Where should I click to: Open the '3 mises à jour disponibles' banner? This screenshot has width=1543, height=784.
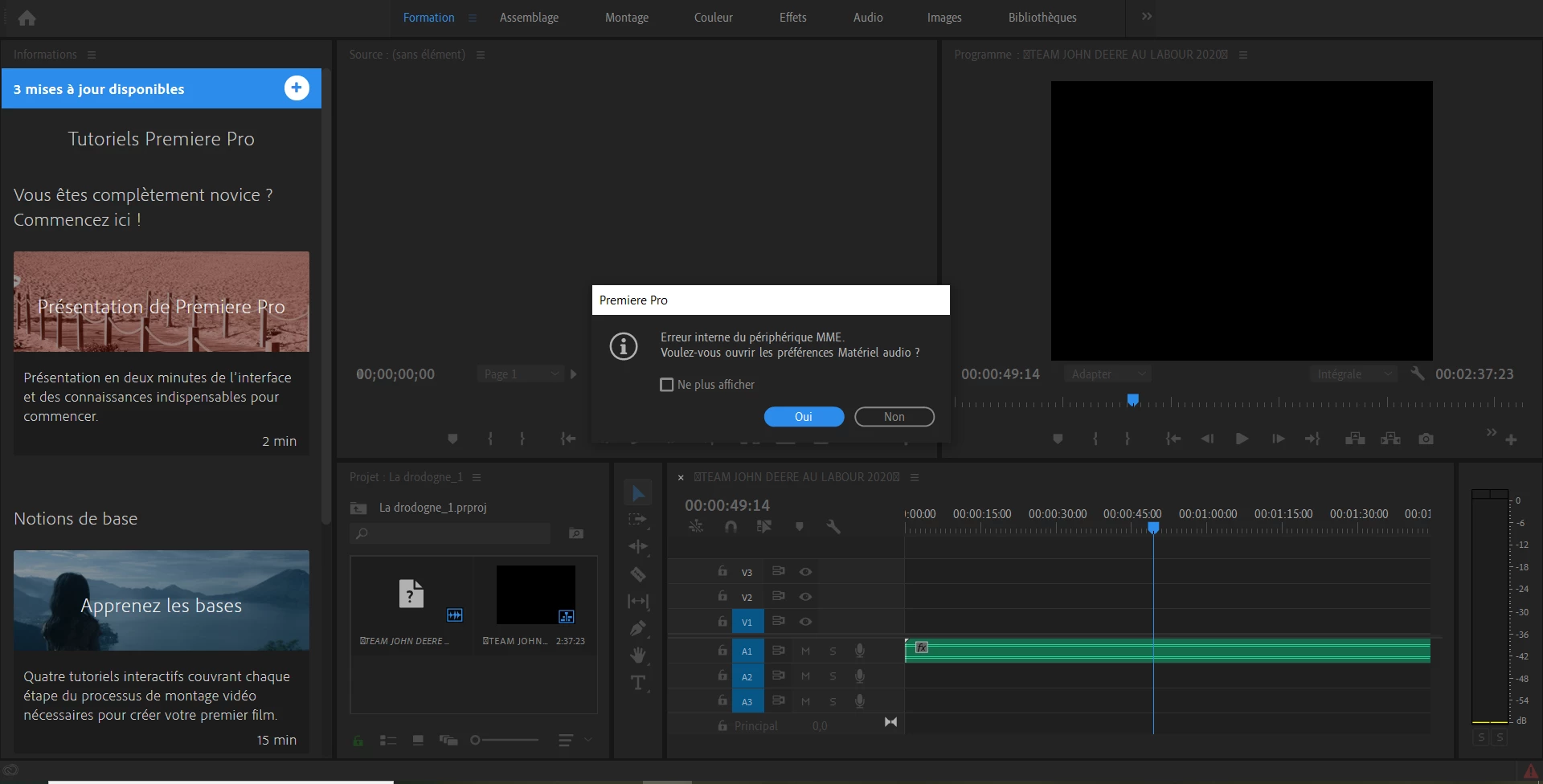tap(162, 88)
